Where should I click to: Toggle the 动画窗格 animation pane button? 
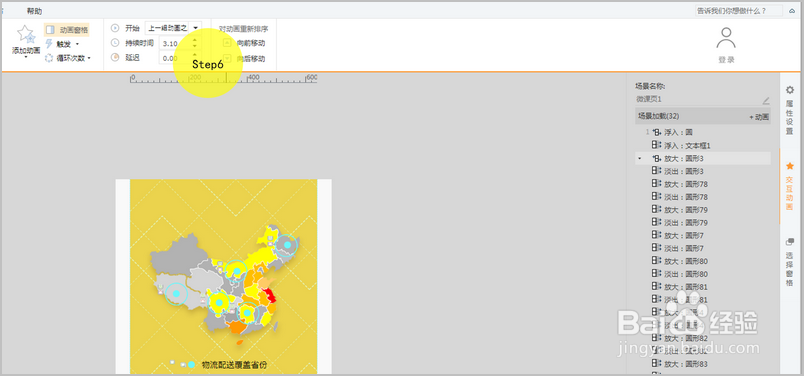coord(67,30)
